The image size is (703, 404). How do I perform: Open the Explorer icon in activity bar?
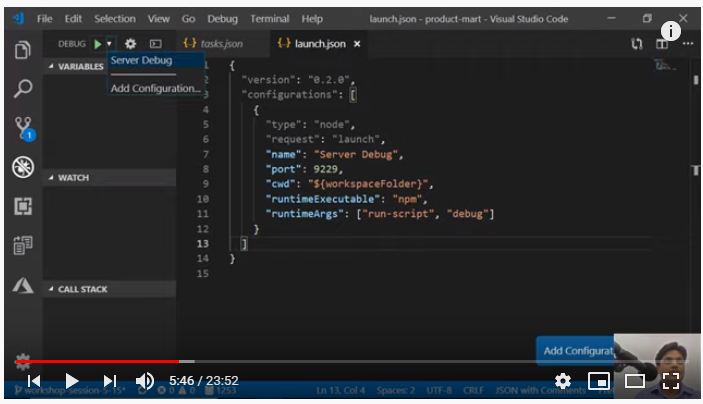click(22, 49)
